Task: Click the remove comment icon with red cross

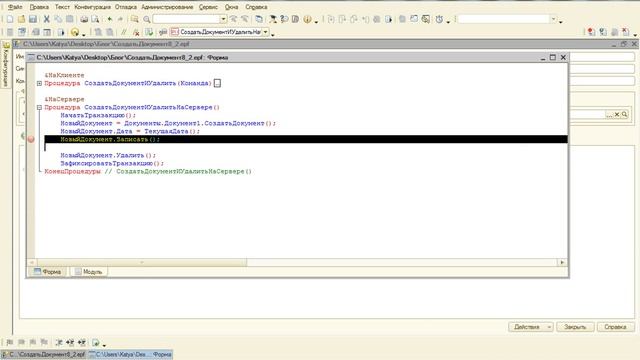Action: tap(136, 32)
